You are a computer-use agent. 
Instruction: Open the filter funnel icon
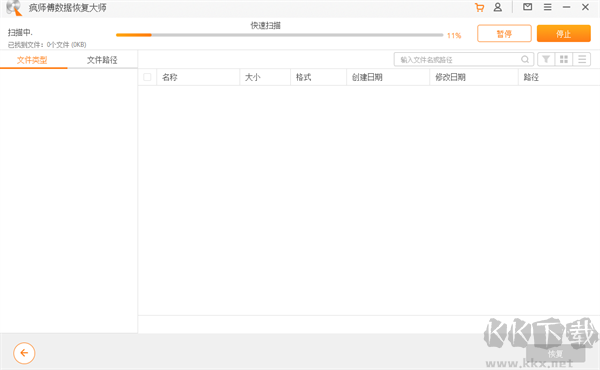coord(546,59)
